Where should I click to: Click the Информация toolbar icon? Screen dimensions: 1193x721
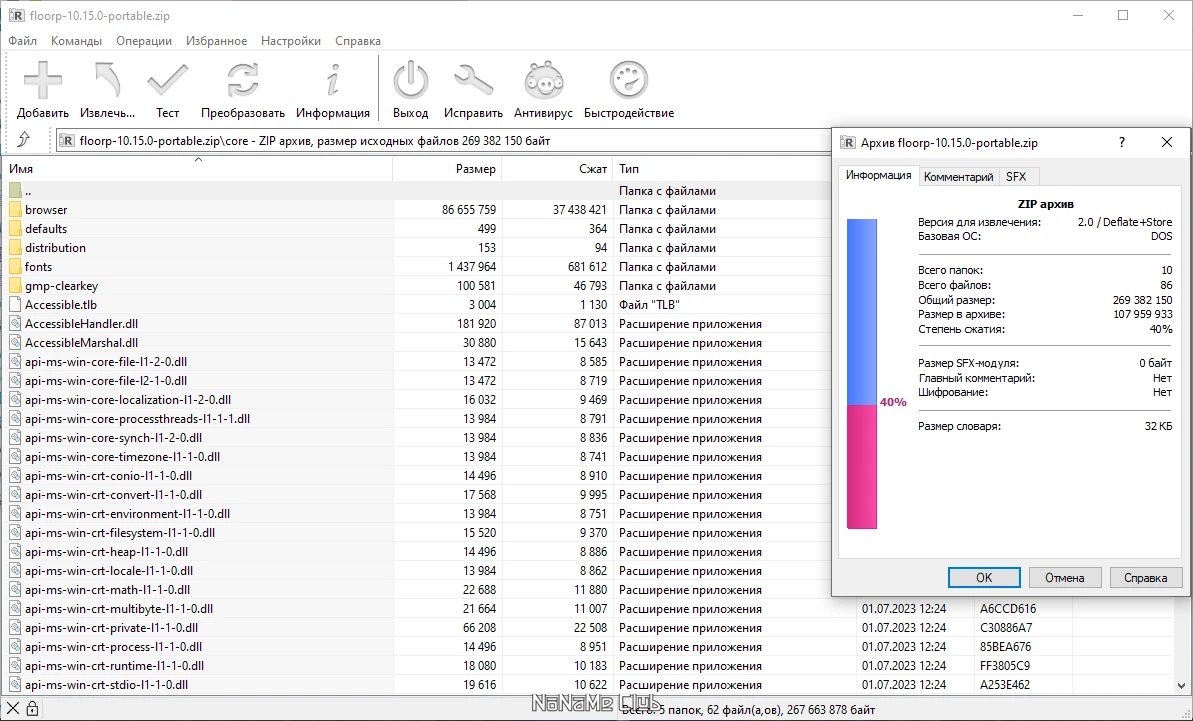pyautogui.click(x=333, y=90)
